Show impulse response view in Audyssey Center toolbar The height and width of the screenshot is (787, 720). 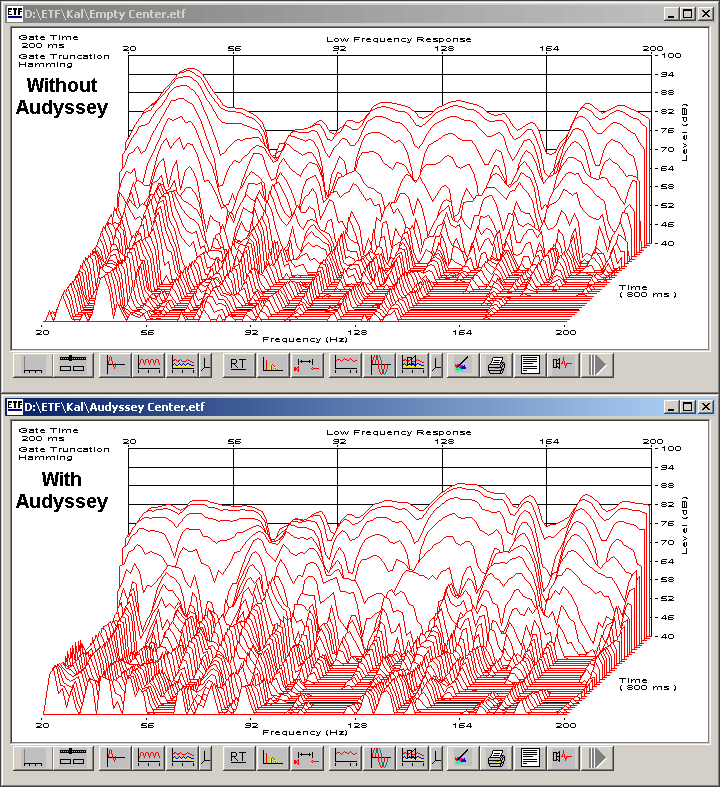(117, 758)
